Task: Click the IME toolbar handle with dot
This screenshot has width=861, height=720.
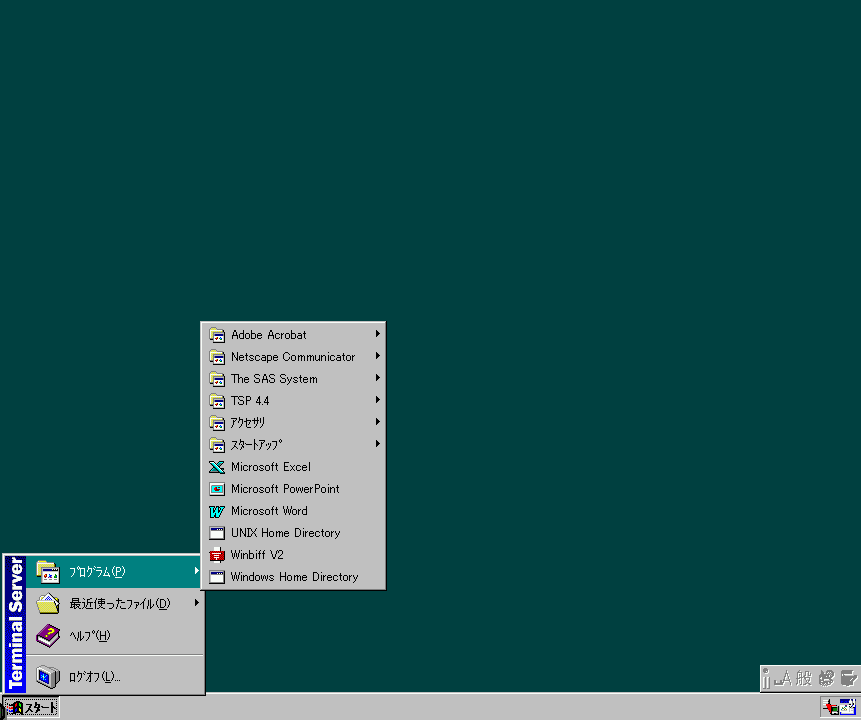Action: click(766, 678)
